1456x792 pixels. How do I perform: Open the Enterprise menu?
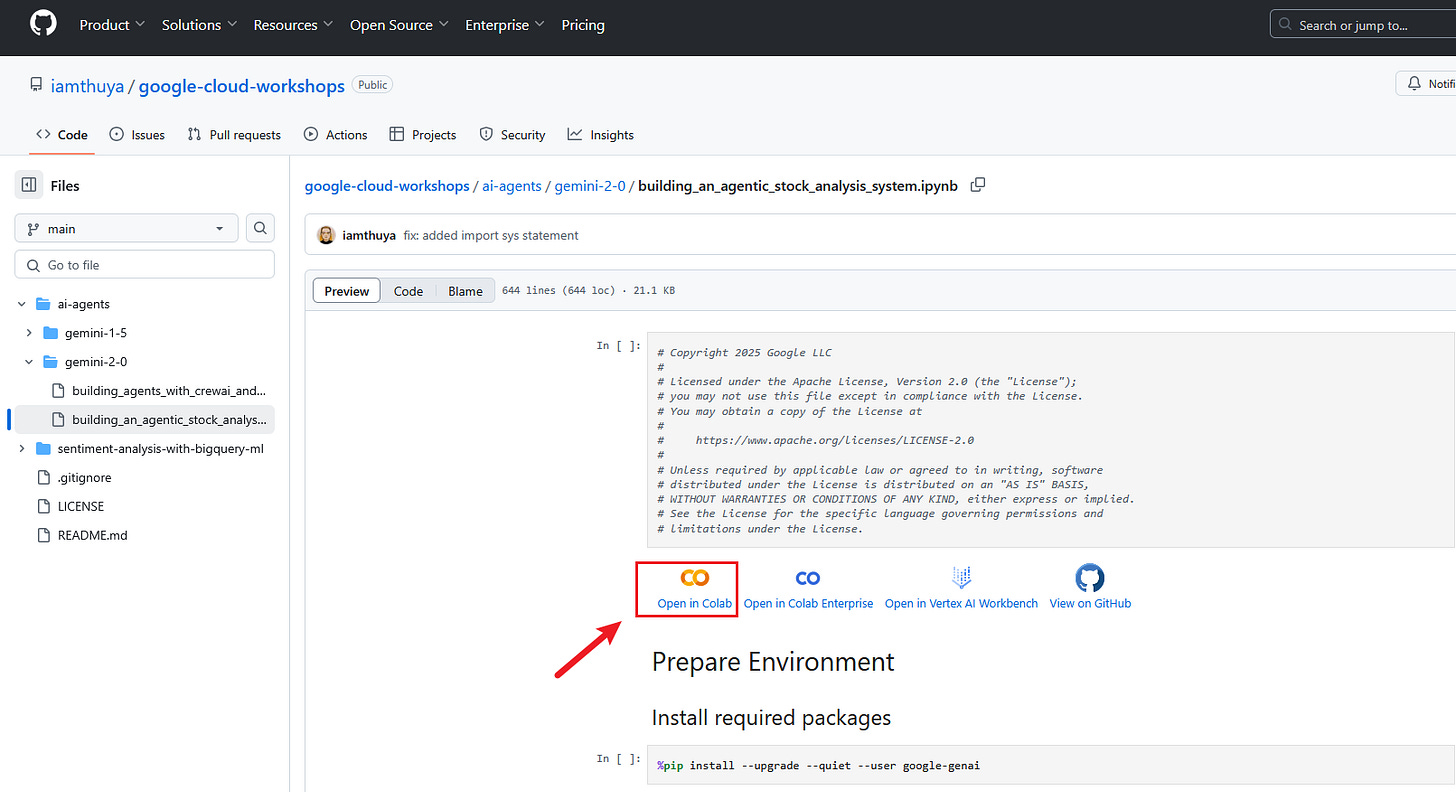point(505,25)
